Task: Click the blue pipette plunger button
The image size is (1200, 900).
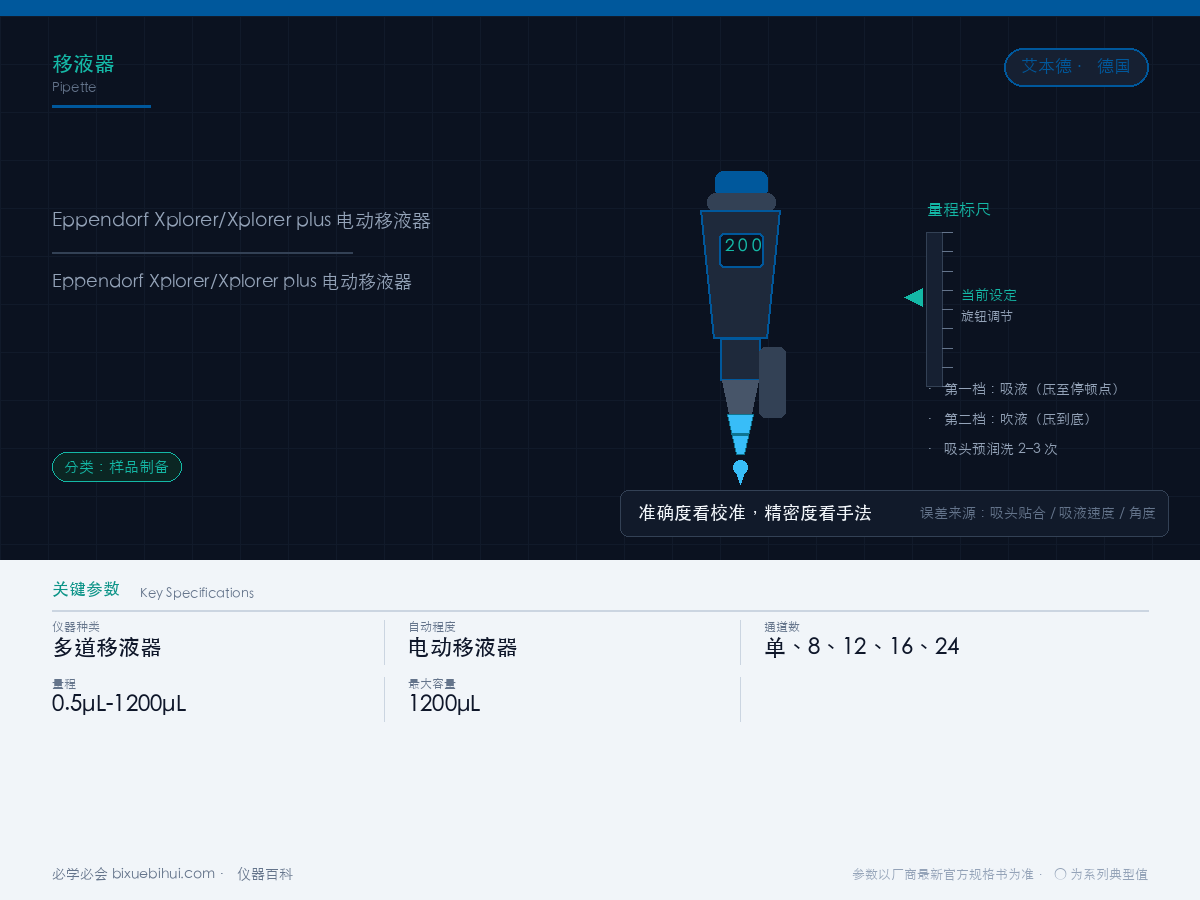Action: [741, 182]
